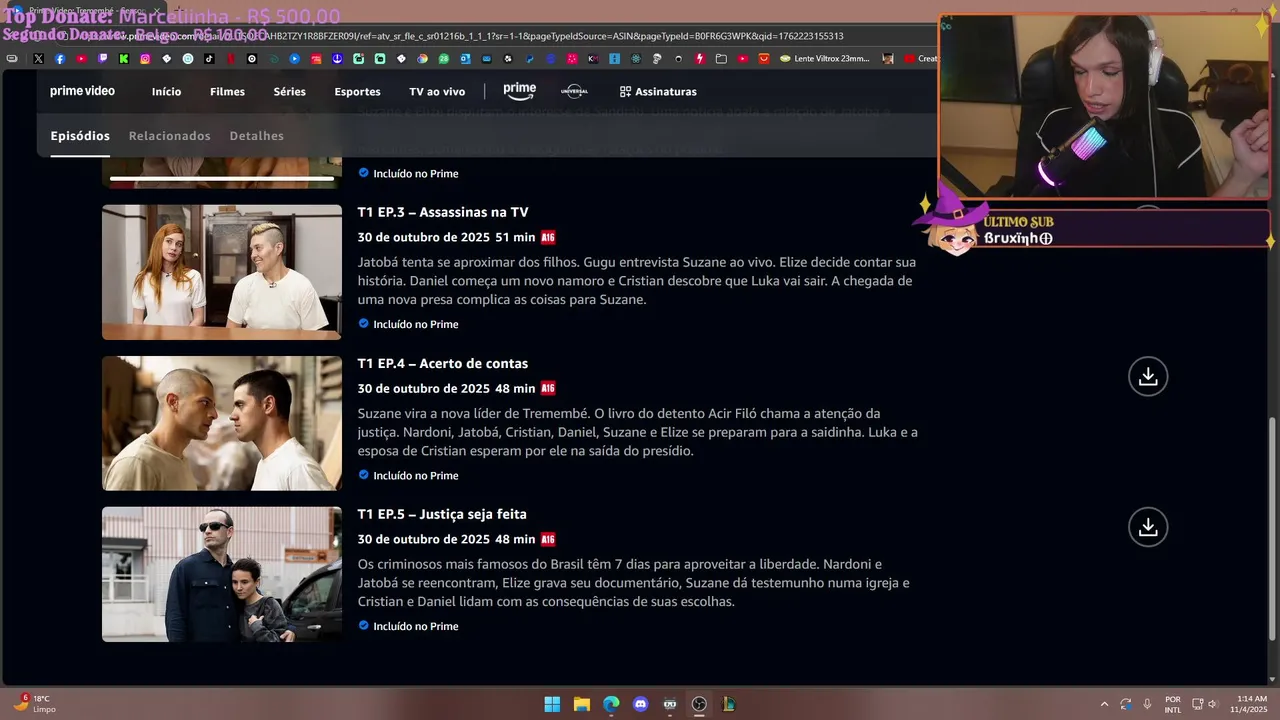
Task: Open the YouTube bookmark
Action: click(81, 59)
